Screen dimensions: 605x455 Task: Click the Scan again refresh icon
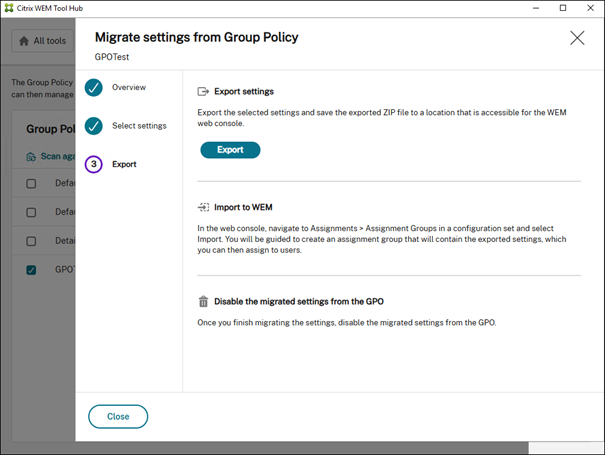point(31,157)
